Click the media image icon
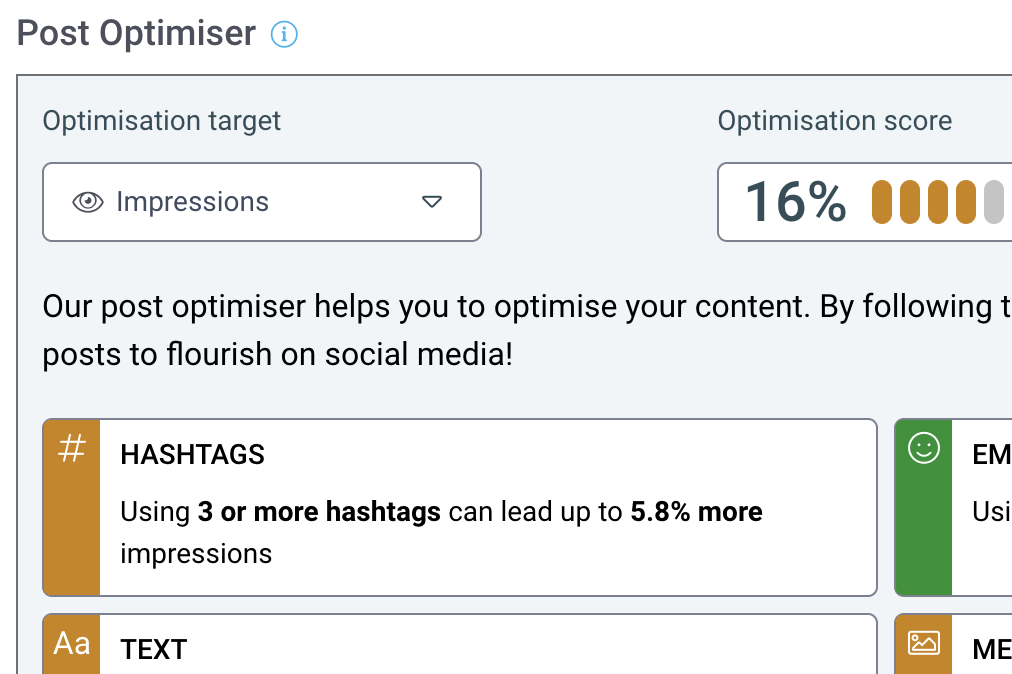 coord(924,644)
